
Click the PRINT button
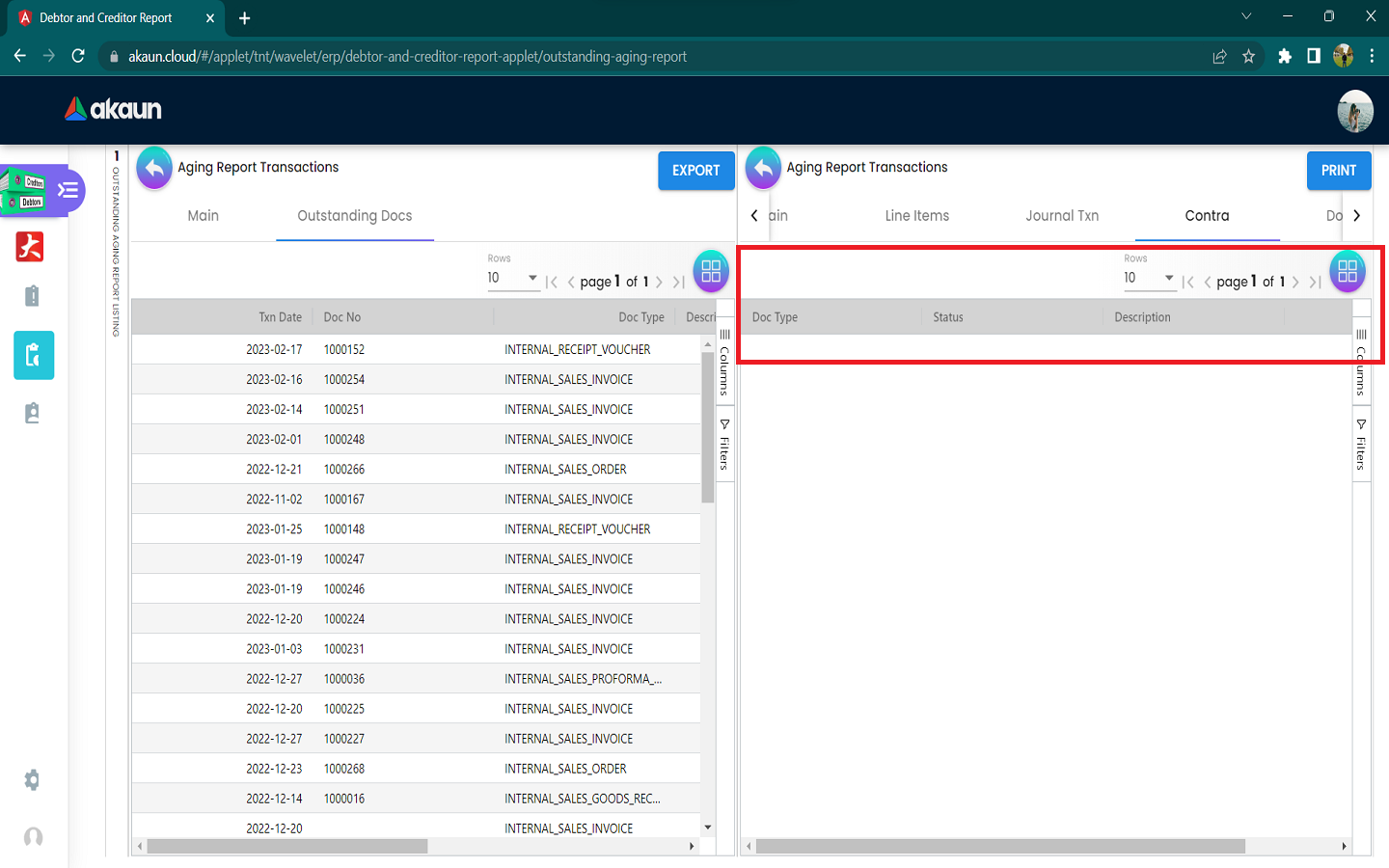coord(1338,171)
